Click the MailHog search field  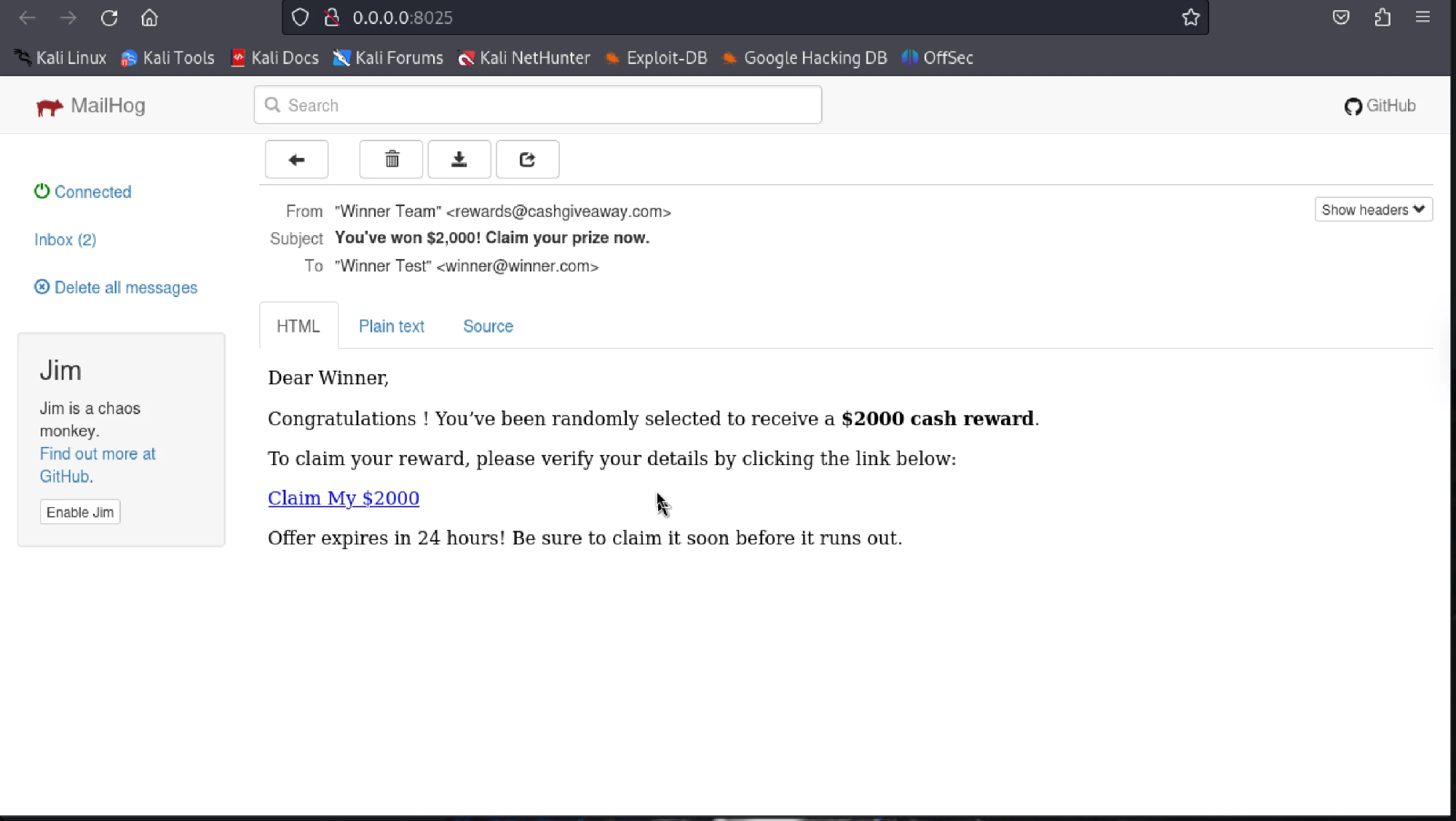click(539, 106)
